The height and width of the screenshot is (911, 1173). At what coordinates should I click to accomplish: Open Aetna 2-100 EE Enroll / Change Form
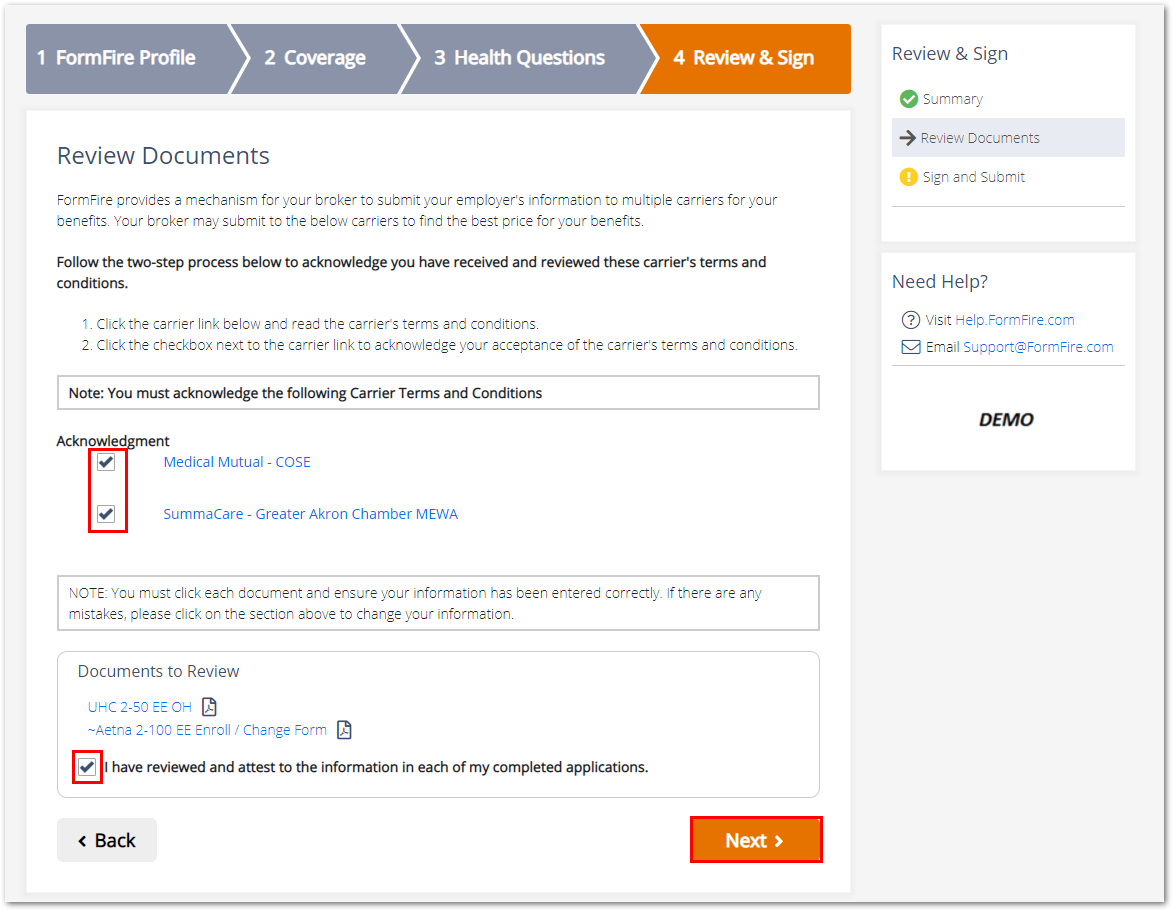(x=207, y=730)
